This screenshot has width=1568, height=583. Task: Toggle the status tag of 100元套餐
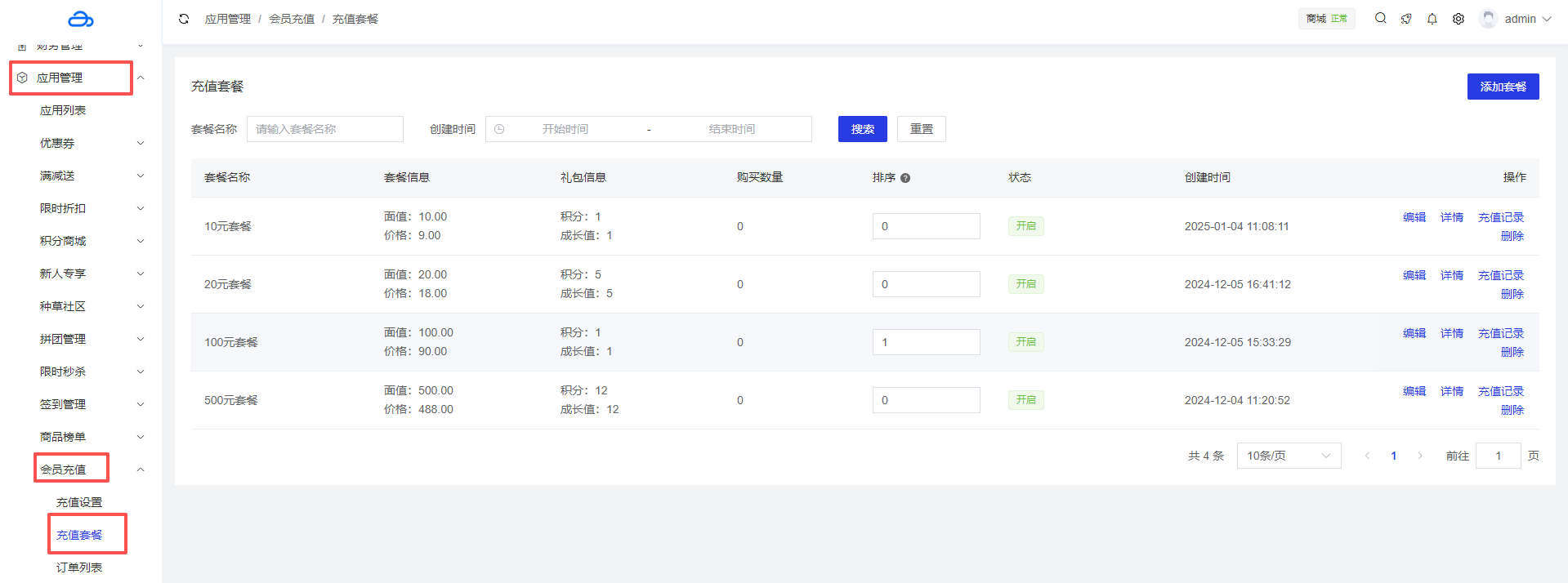point(1025,342)
